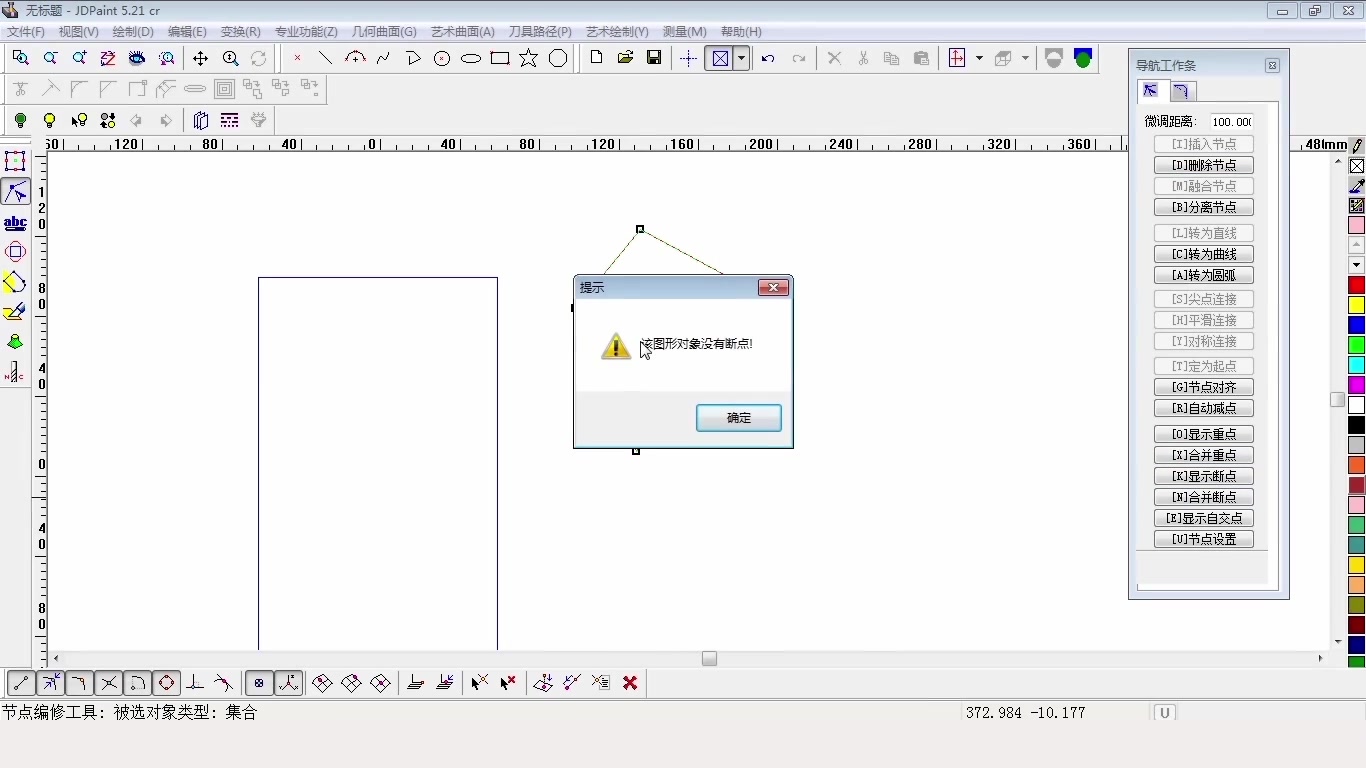The image size is (1366, 768).
Task: Click [D]删除节点 button
Action: [1204, 165]
